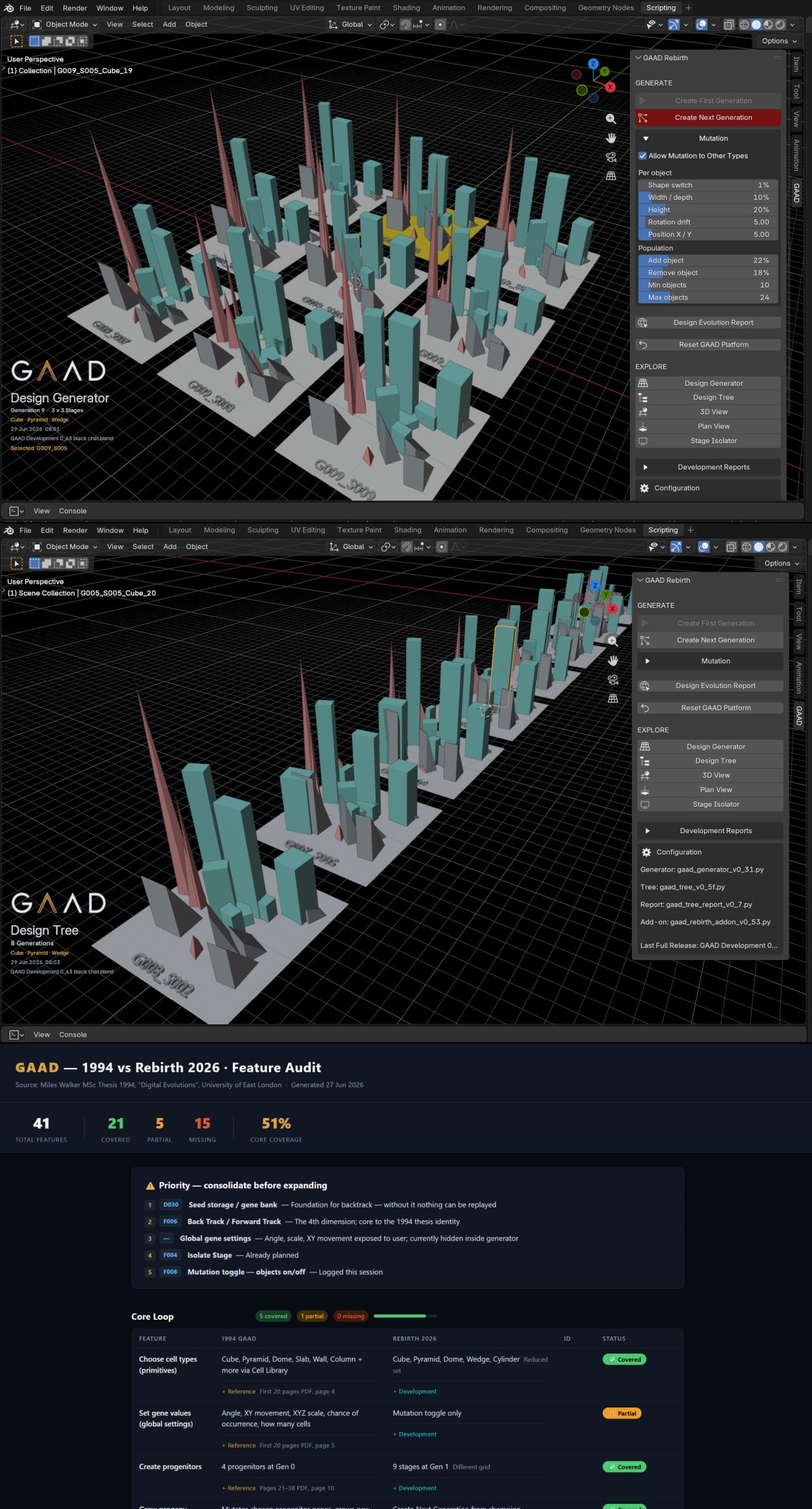Toggle camera view icon in Design Generator viewport
Screen dimensions: 812x1509
coord(611,157)
